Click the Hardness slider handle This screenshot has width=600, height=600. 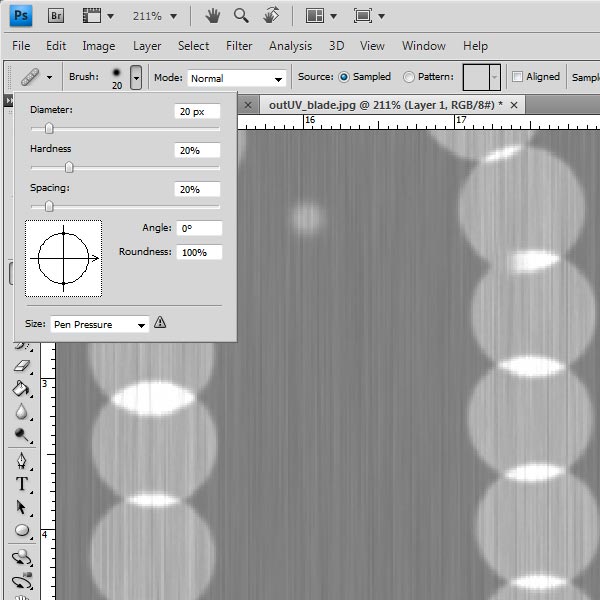[x=69, y=167]
